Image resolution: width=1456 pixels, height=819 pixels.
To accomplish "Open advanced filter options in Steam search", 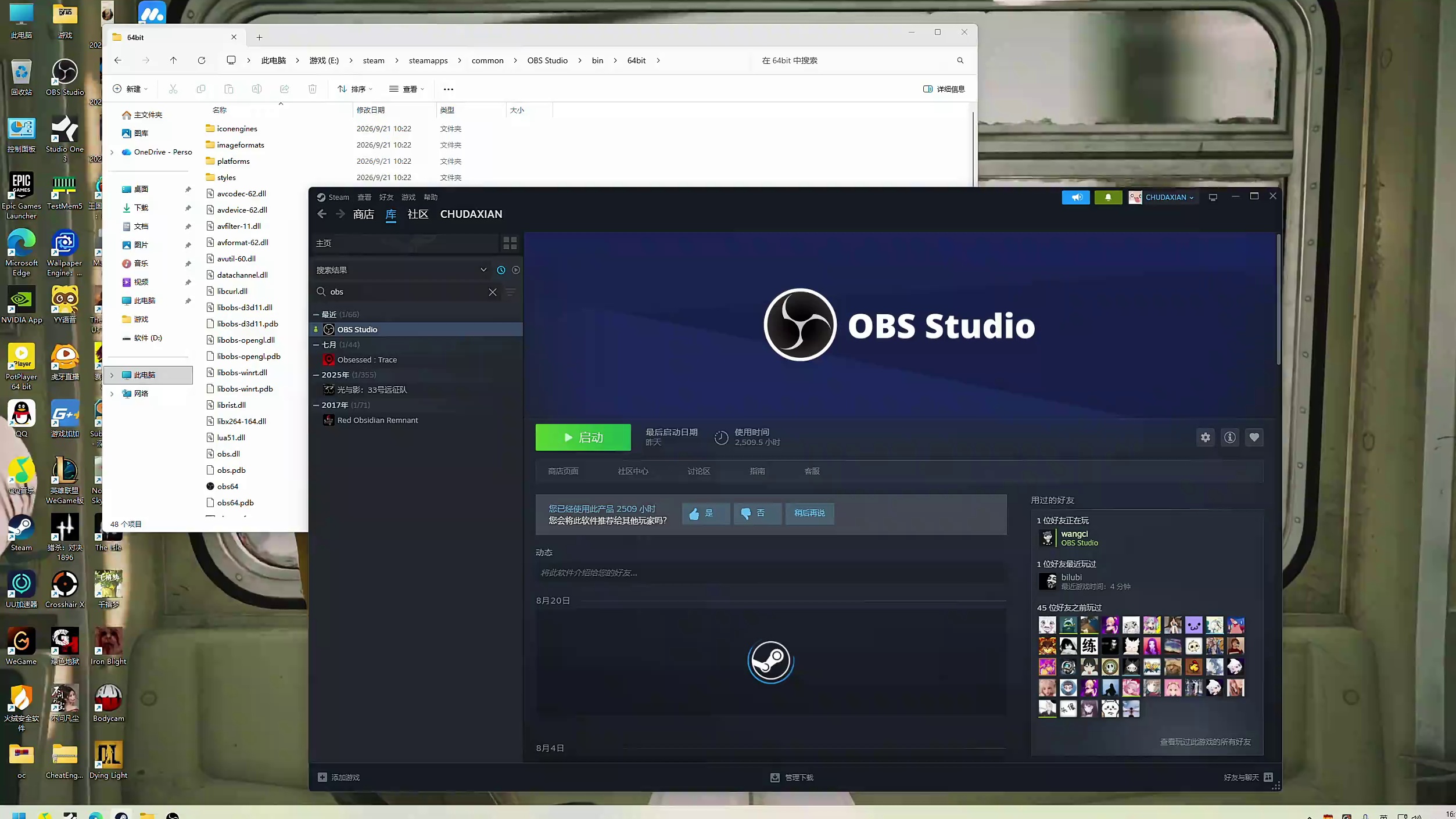I will coord(511,292).
